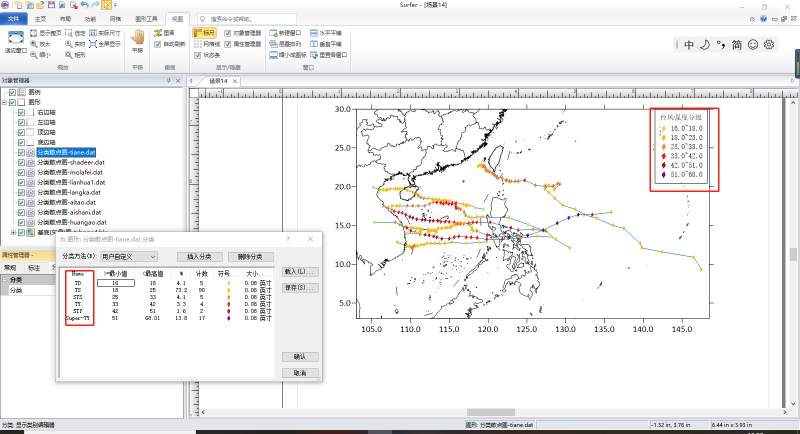
Task: Click the 放大 zoom in icon
Action: click(x=32, y=44)
